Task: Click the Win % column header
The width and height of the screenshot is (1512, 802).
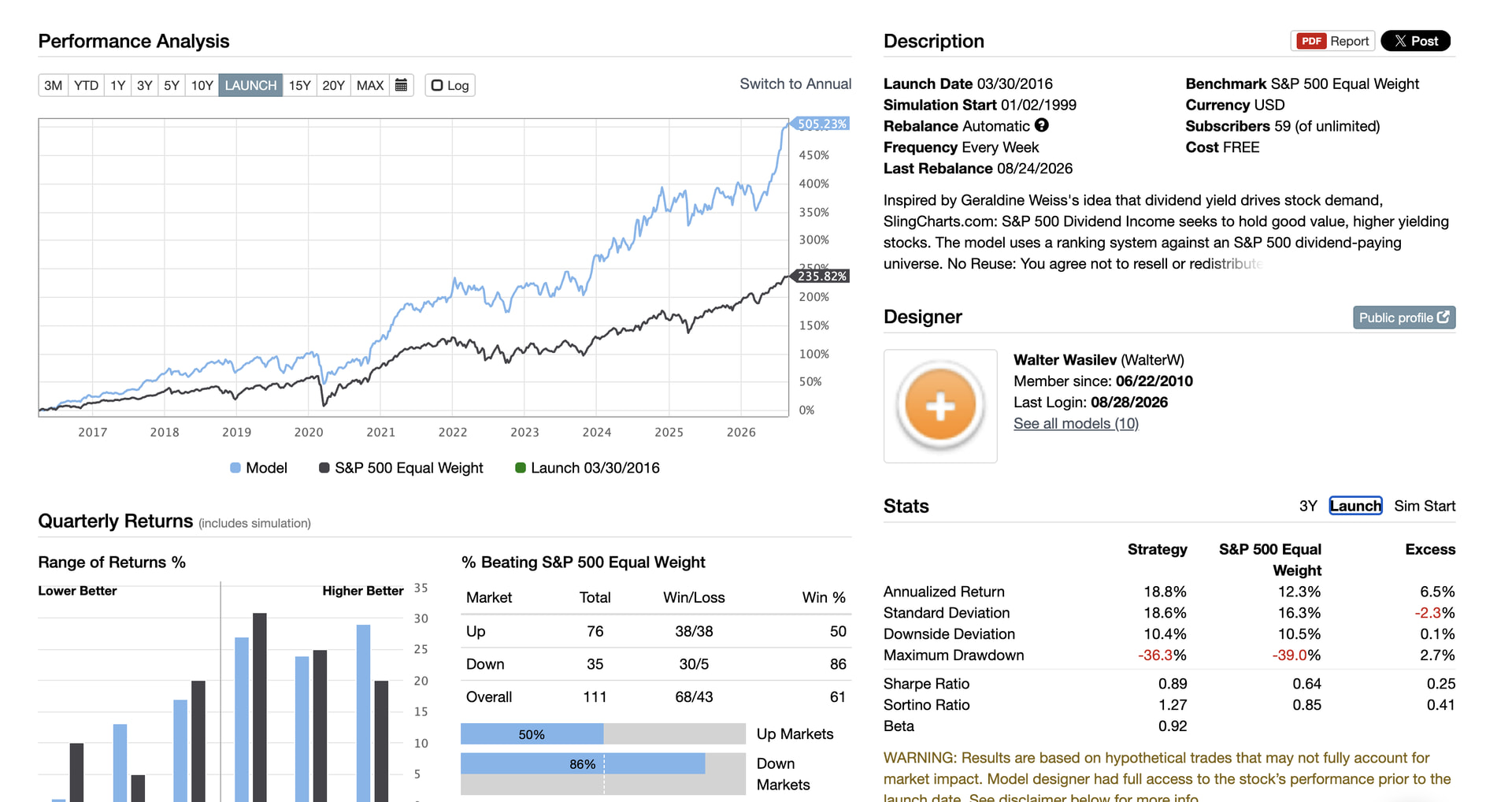Action: click(x=824, y=598)
